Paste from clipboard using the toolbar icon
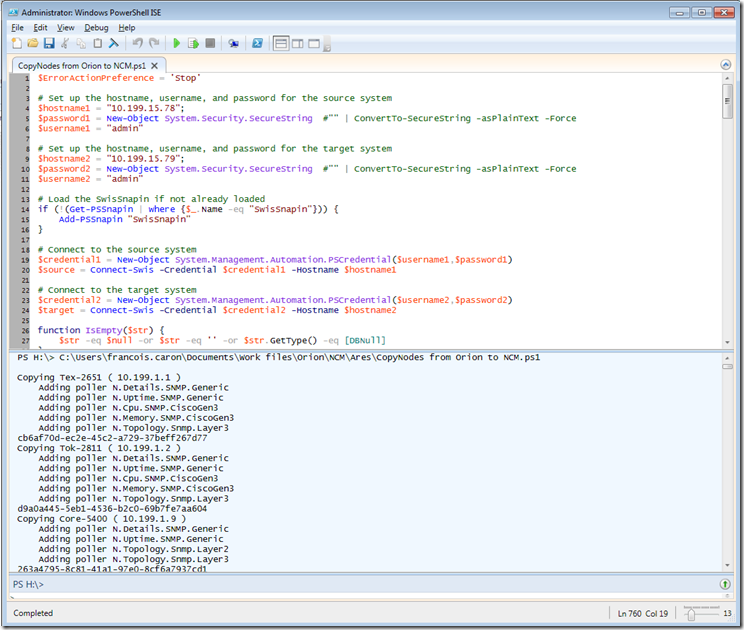Screen dimensions: 744x630 point(98,44)
